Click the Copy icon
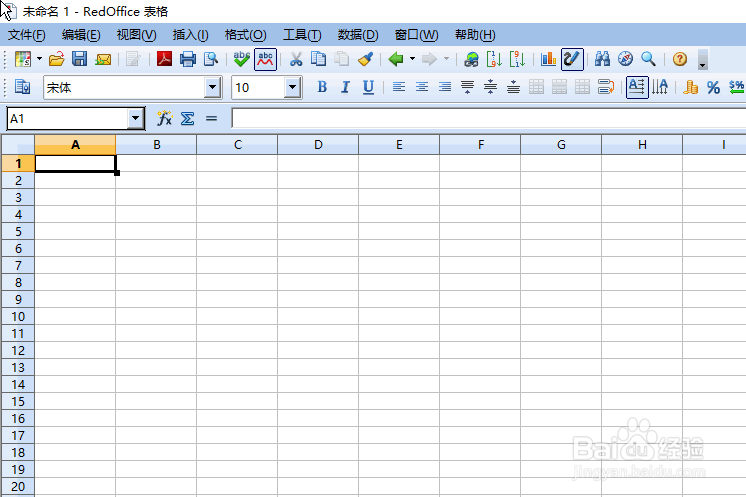The height and width of the screenshot is (497, 746). [319, 59]
